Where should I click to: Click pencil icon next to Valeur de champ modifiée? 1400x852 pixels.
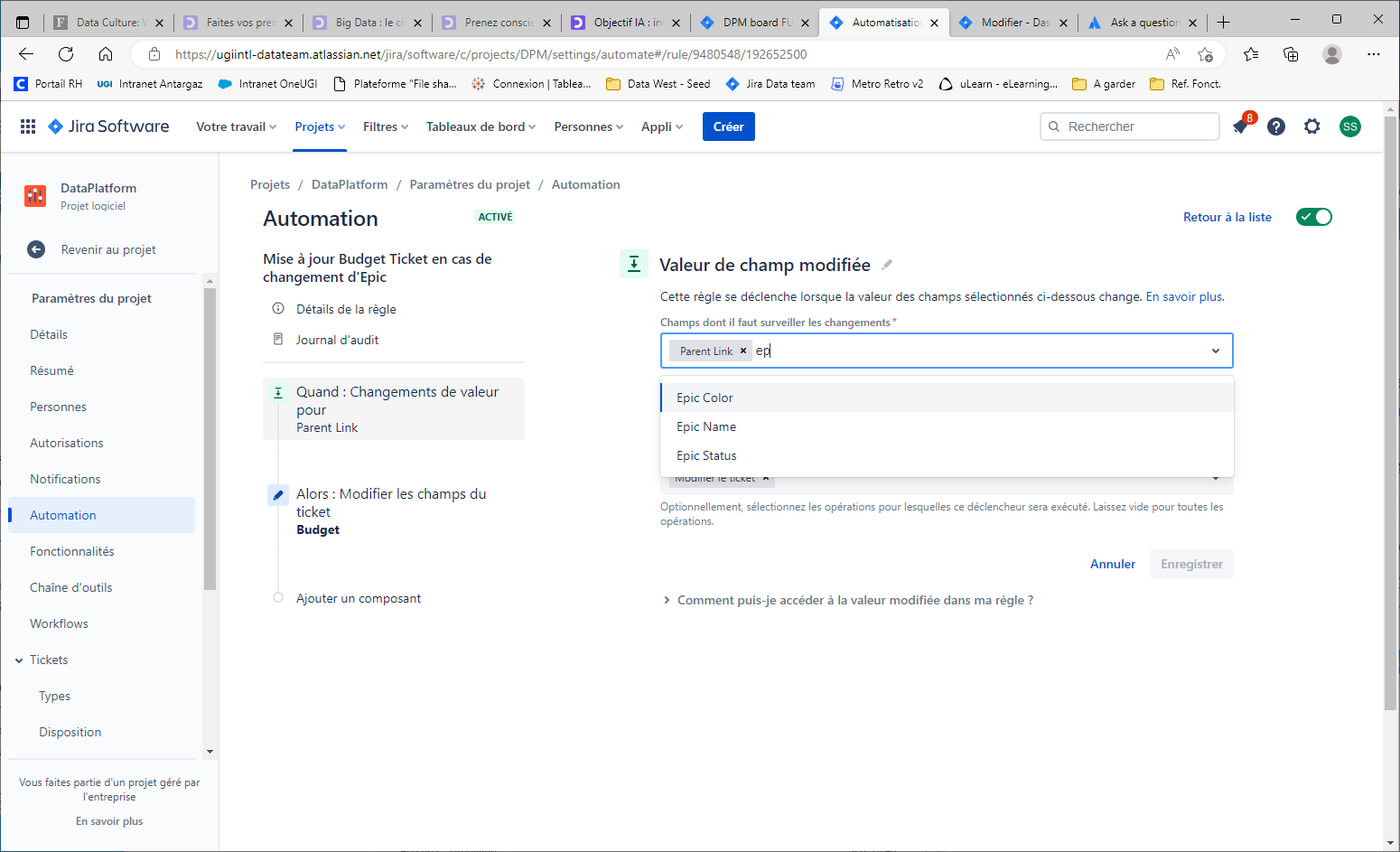click(x=887, y=265)
